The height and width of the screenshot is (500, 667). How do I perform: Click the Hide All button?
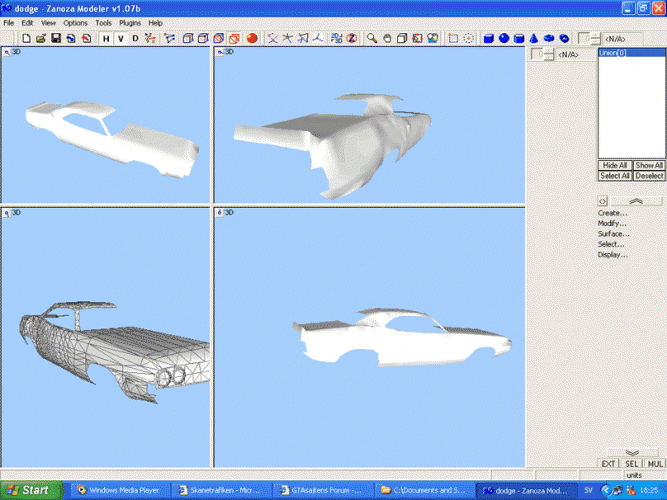click(614, 165)
